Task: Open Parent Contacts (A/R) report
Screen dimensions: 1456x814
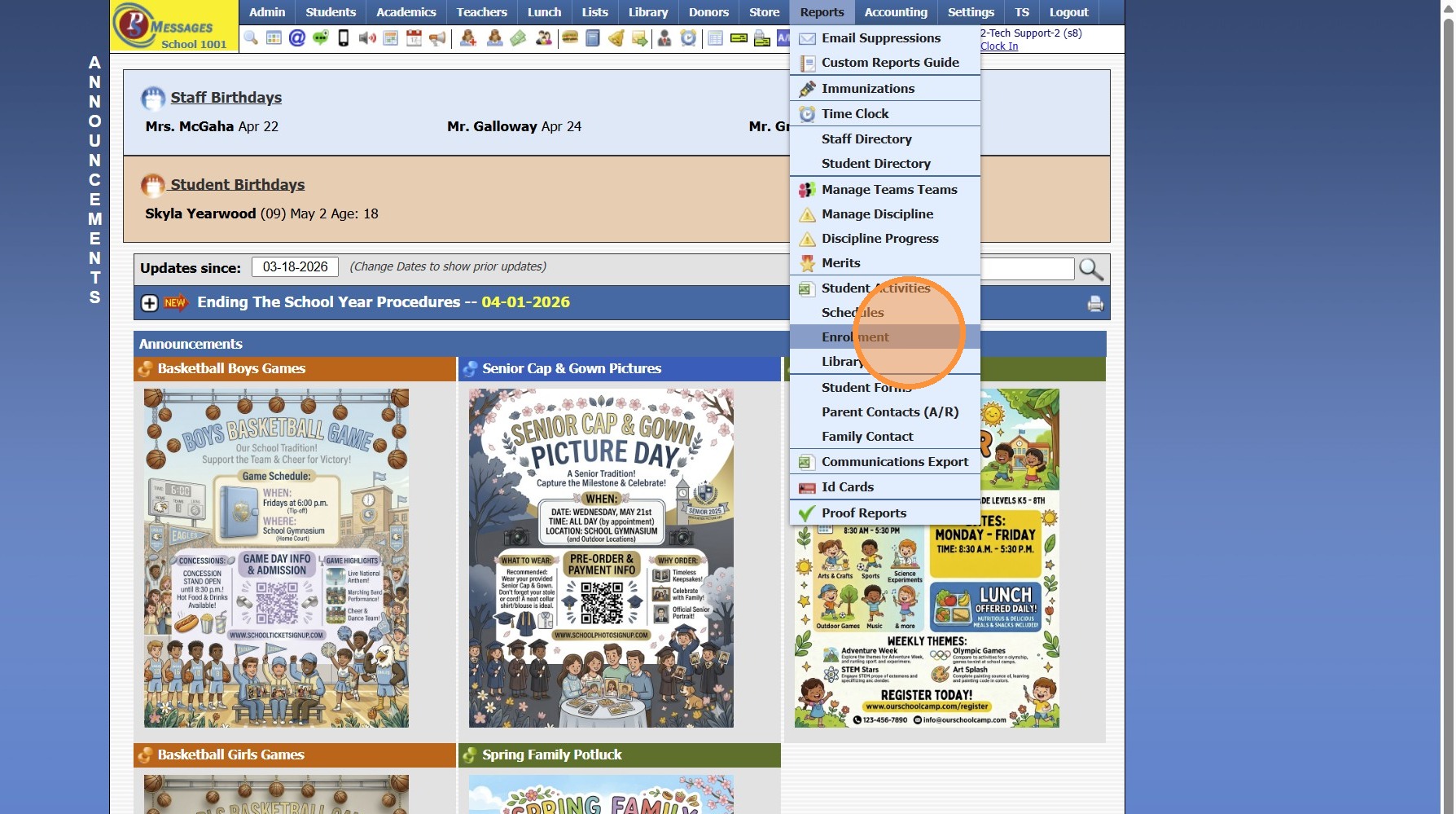Action: 885,412
